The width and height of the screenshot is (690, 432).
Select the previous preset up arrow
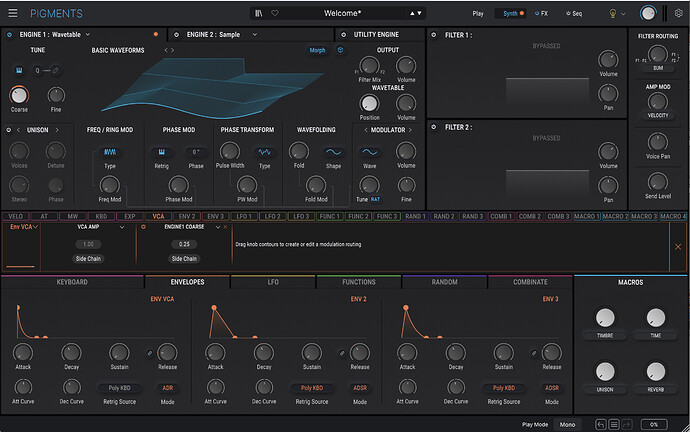pyautogui.click(x=412, y=14)
